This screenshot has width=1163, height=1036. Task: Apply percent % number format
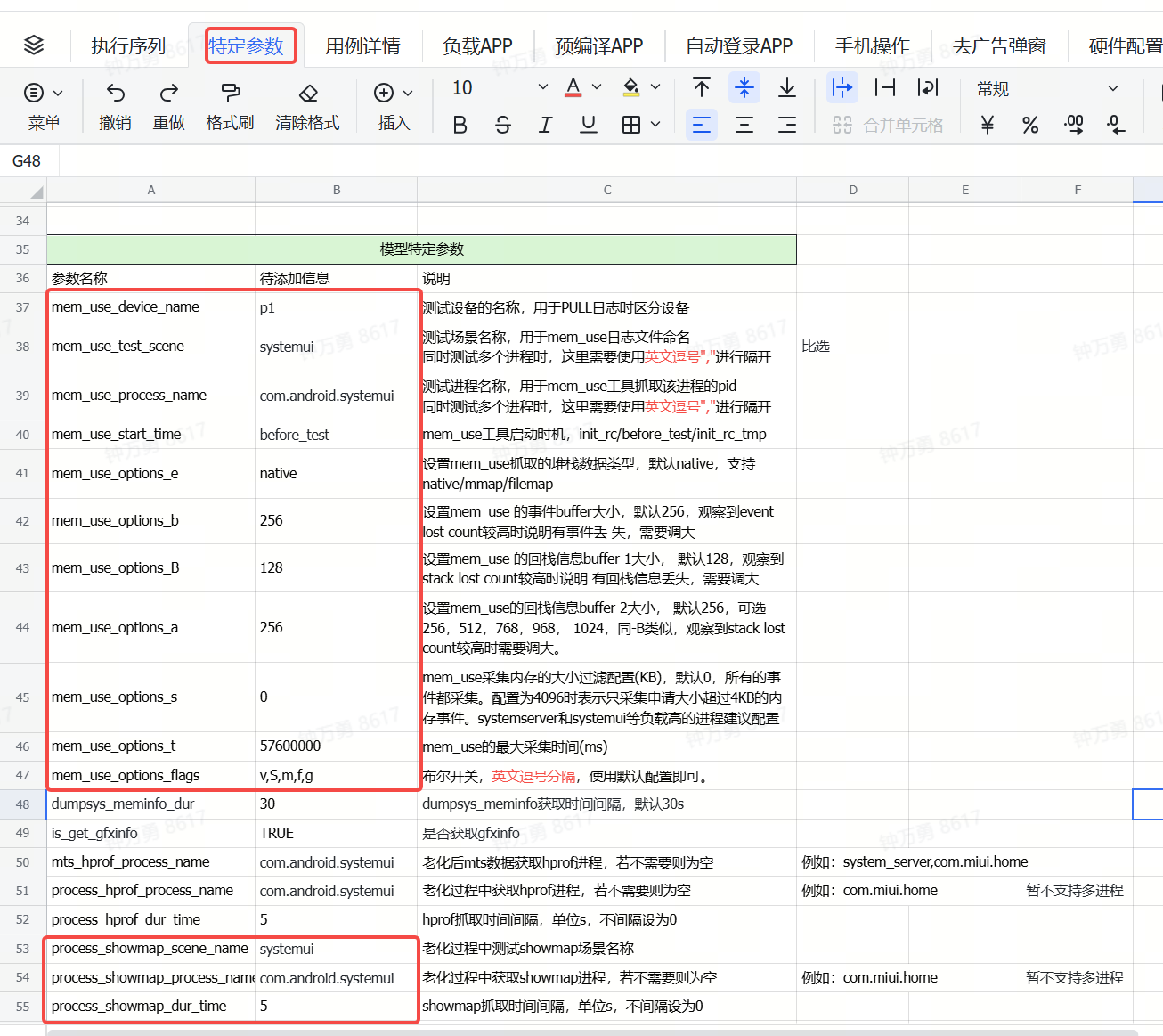(1030, 125)
